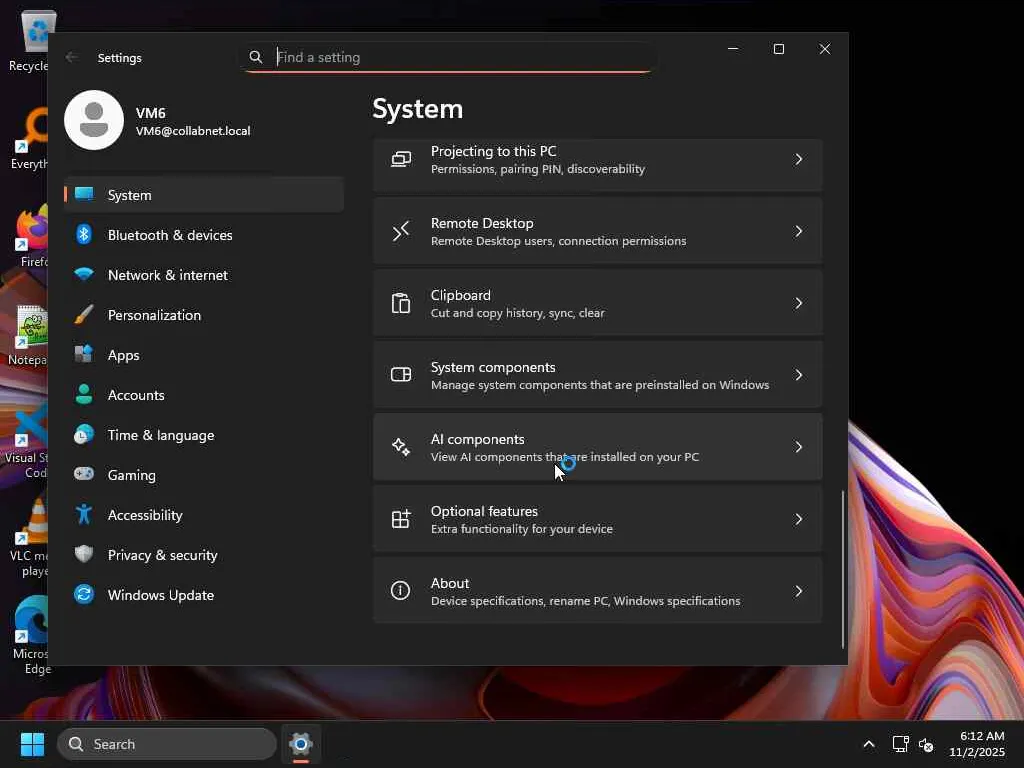The height and width of the screenshot is (768, 1024).
Task: Expand the AI components chevron
Action: point(799,447)
